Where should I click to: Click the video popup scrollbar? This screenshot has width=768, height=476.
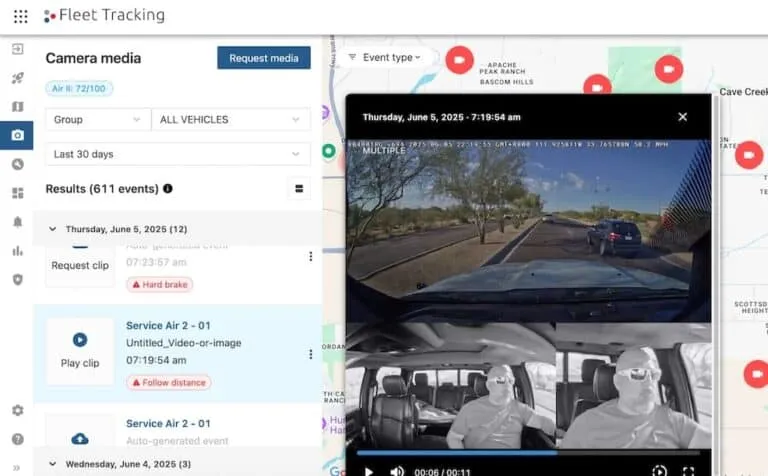716,284
